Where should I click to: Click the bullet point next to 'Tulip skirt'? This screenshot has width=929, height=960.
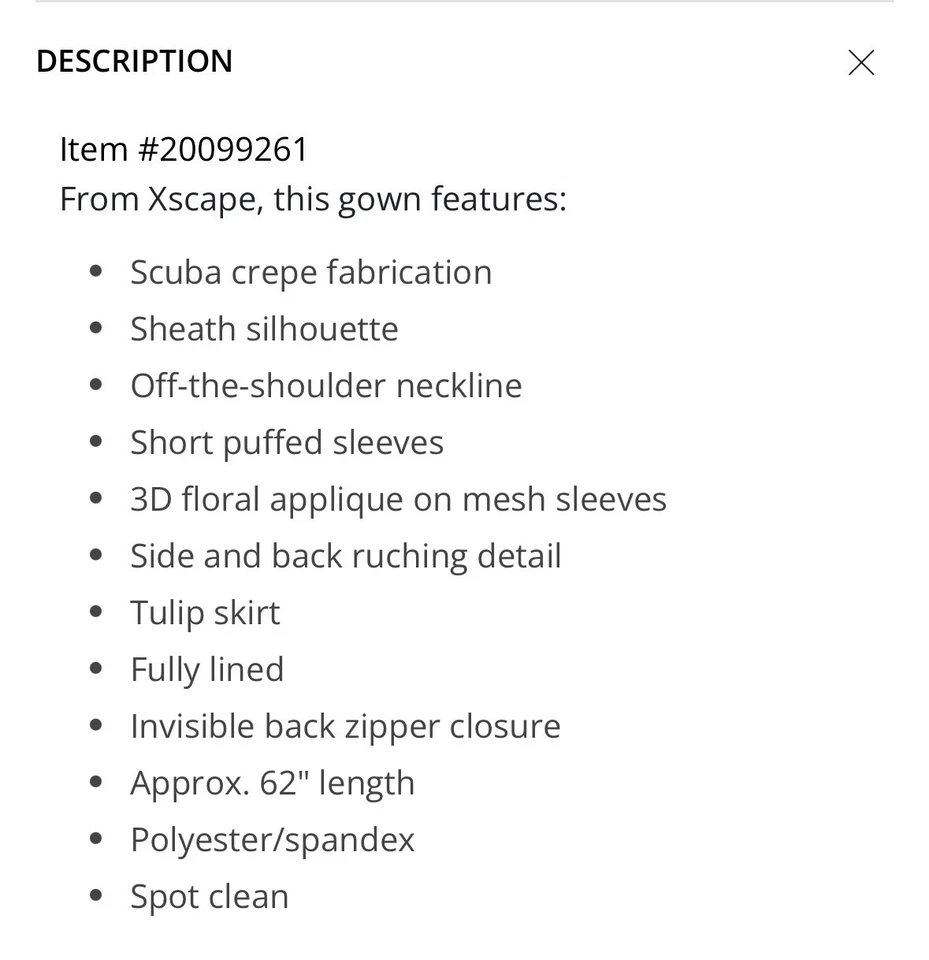click(x=96, y=613)
